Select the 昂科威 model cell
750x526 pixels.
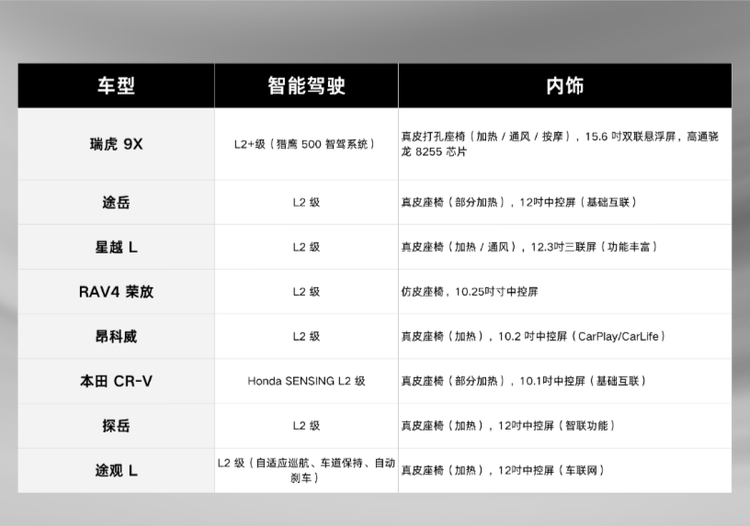click(116, 337)
